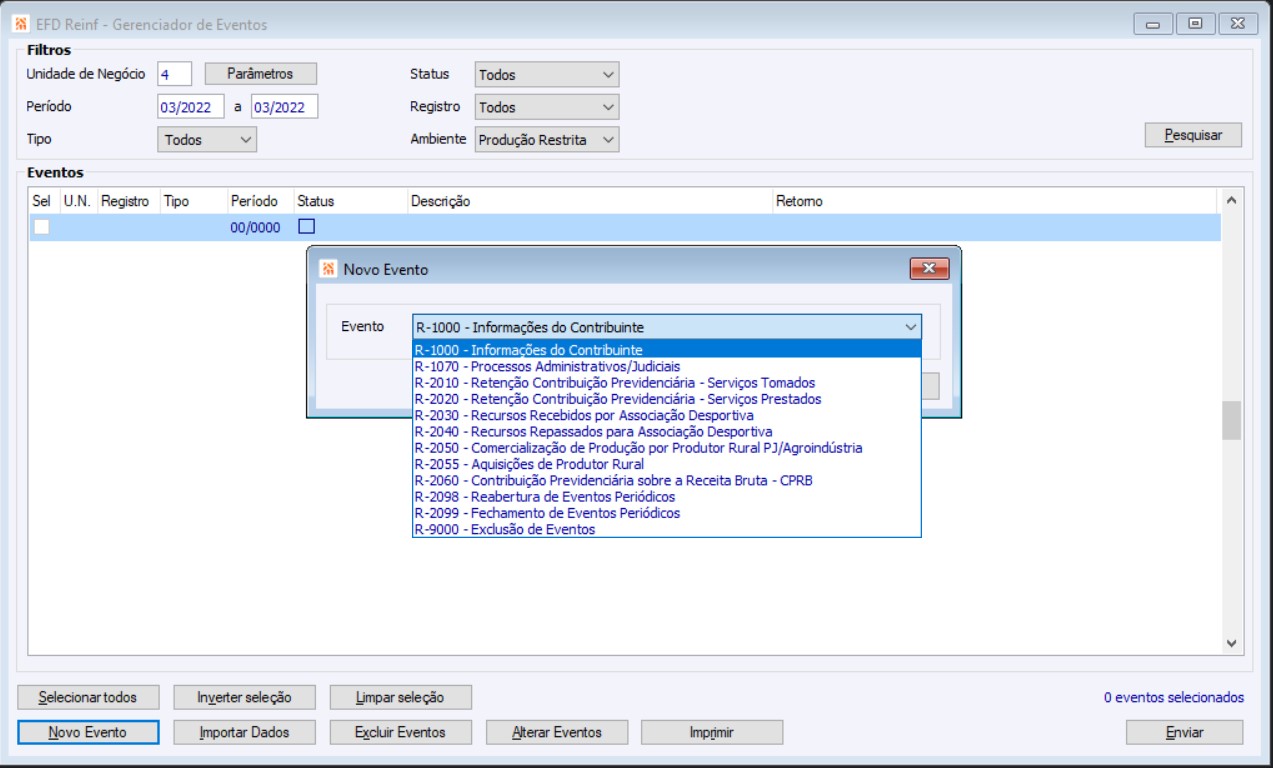1273x768 pixels.
Task: Select R-2050 Comercialização de Produção Rural
Action: (667, 448)
